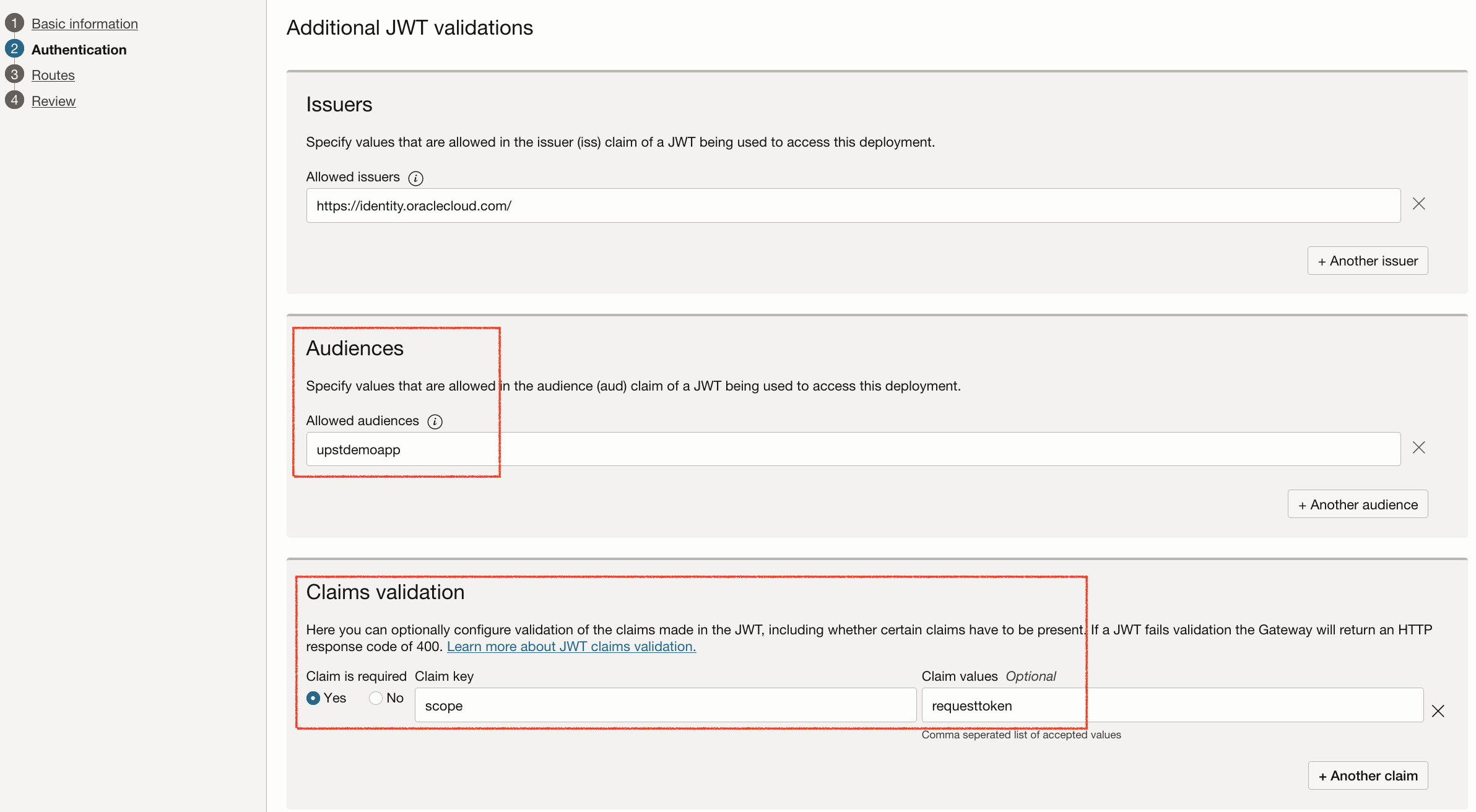Click the Allowed audiences info icon

435,422
